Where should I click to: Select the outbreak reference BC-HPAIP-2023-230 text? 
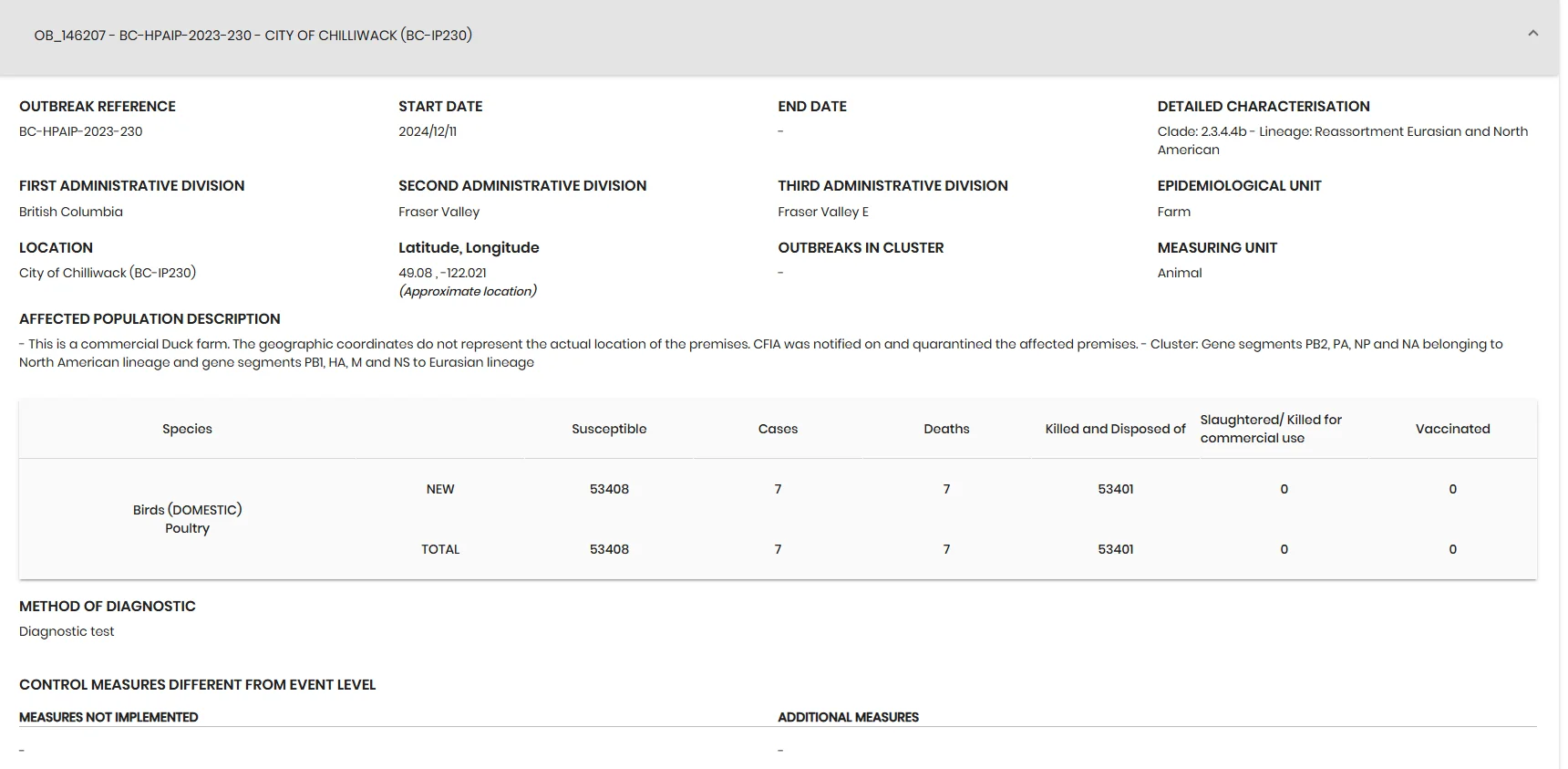[80, 131]
